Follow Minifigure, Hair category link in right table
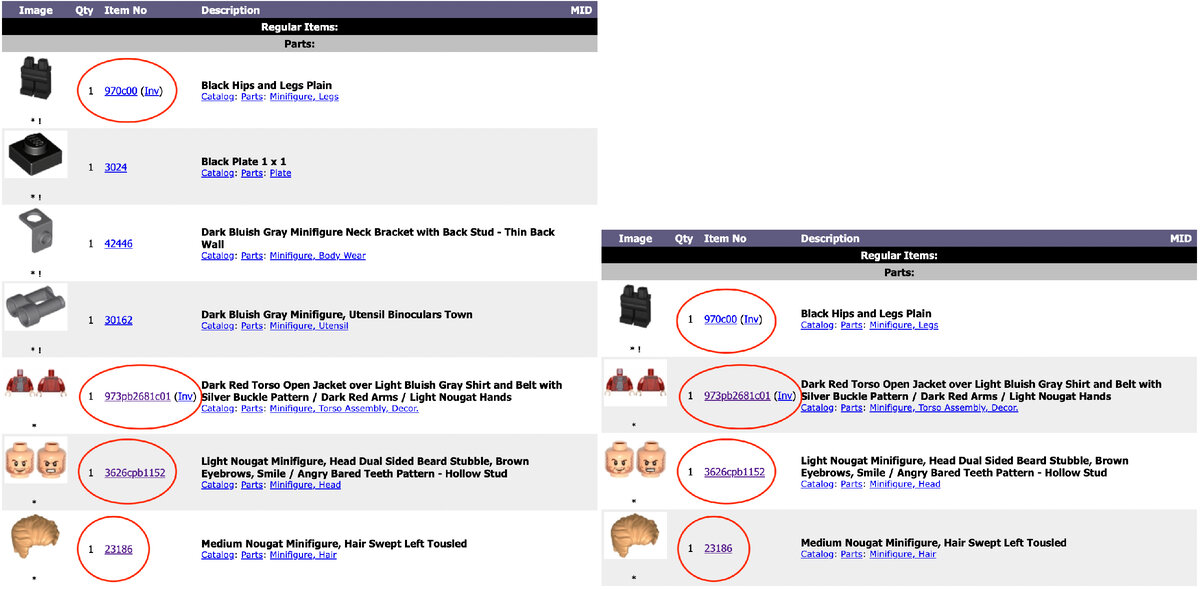 [x=903, y=554]
